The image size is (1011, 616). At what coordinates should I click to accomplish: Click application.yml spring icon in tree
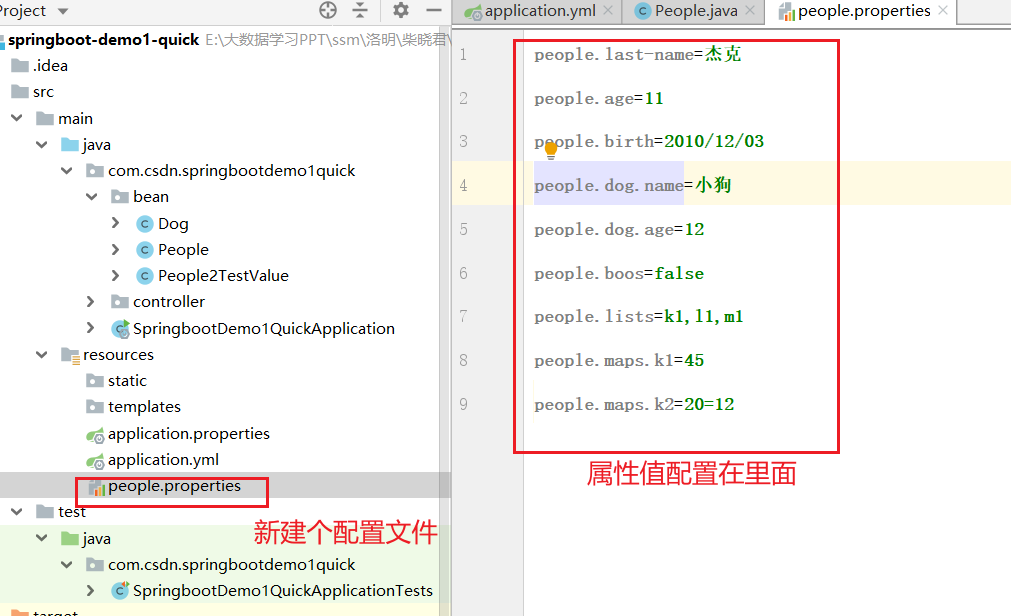(x=95, y=461)
